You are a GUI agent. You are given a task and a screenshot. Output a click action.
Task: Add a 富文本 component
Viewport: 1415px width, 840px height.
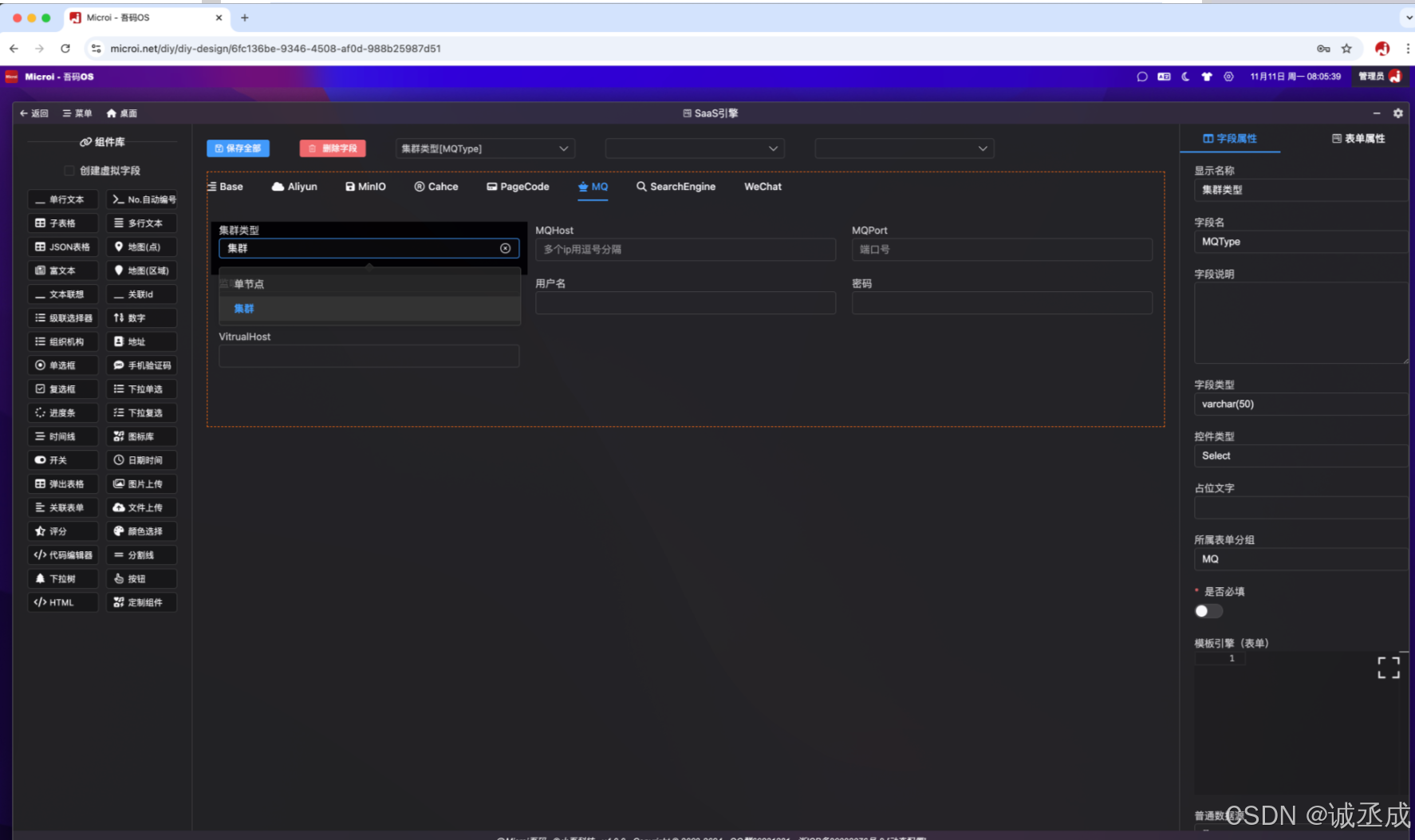(62, 270)
